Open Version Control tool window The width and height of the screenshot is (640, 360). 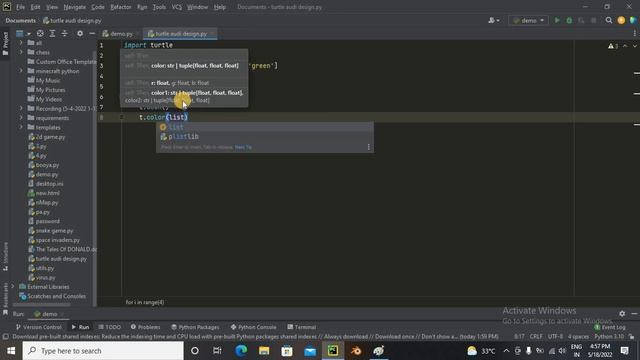(38, 327)
